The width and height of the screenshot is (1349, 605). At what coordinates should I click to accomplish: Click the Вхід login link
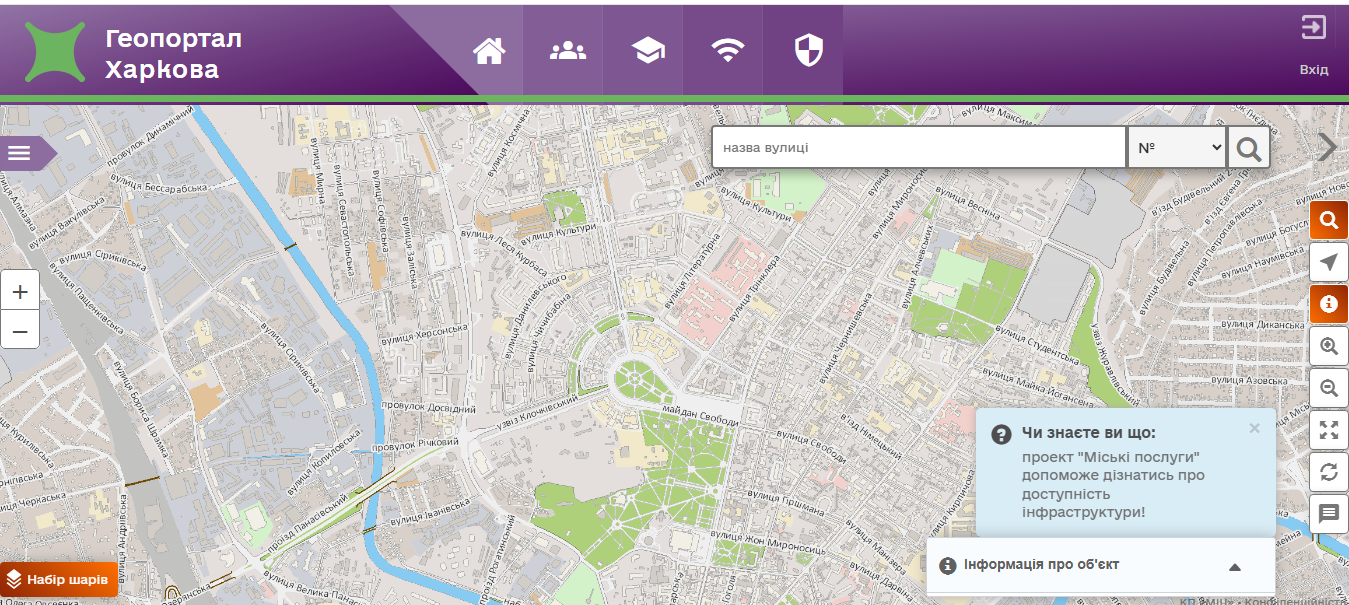pyautogui.click(x=1314, y=70)
